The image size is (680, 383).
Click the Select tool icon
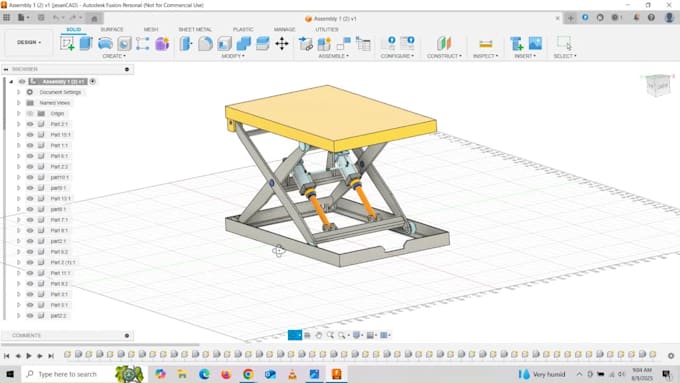(x=564, y=43)
